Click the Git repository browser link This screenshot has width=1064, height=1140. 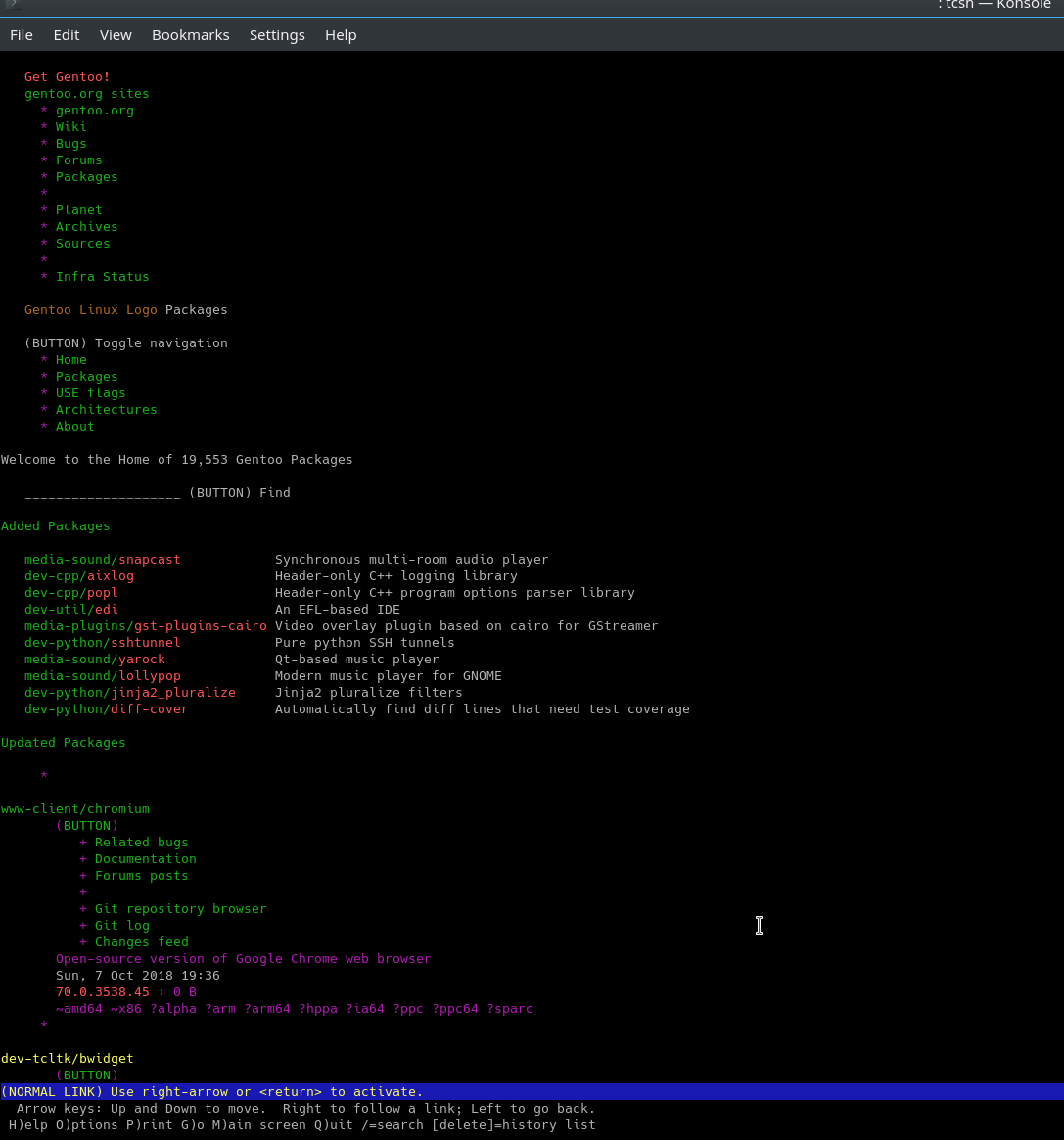[x=180, y=909]
